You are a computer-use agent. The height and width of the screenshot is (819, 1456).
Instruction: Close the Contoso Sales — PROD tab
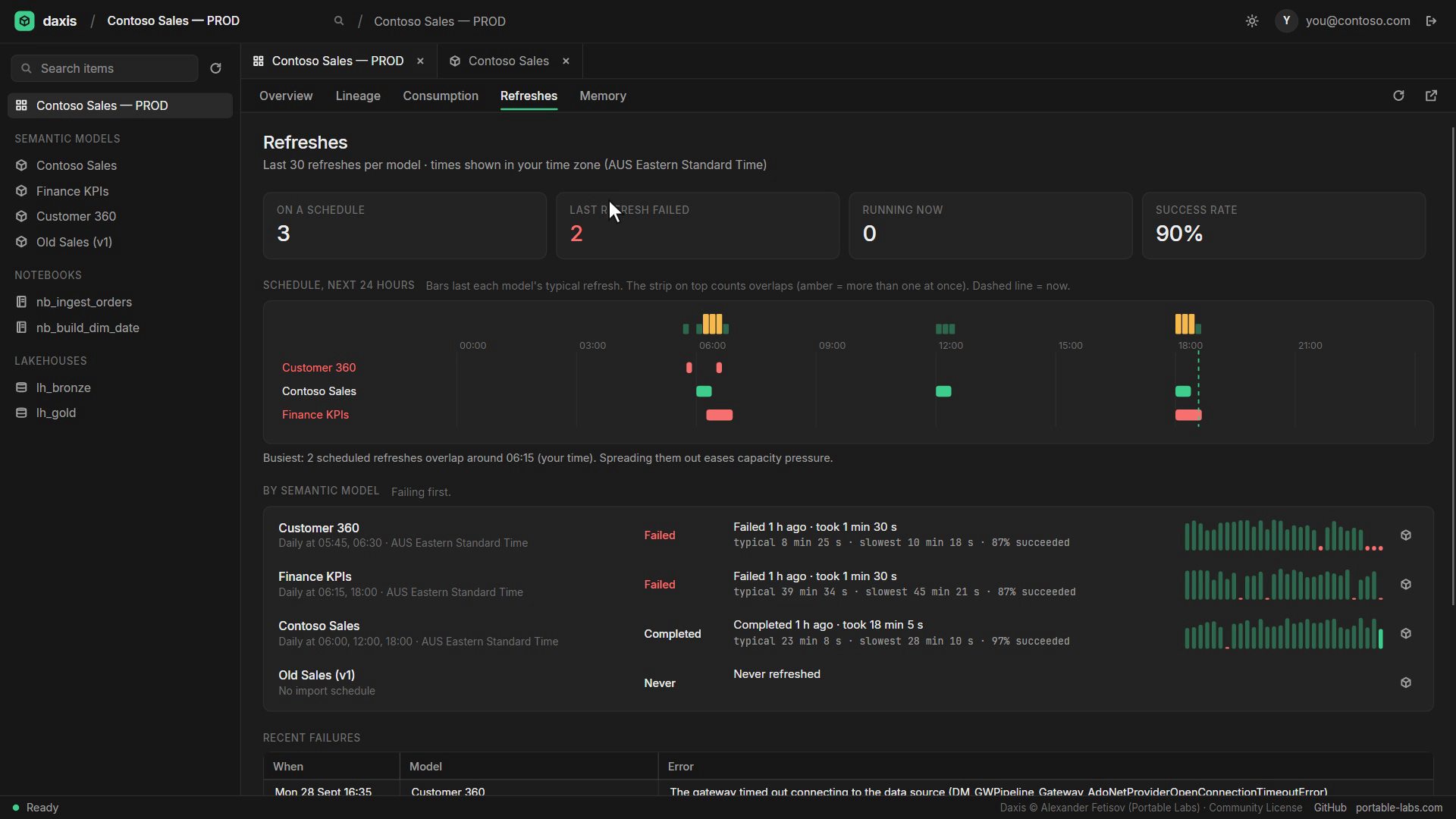tap(420, 61)
